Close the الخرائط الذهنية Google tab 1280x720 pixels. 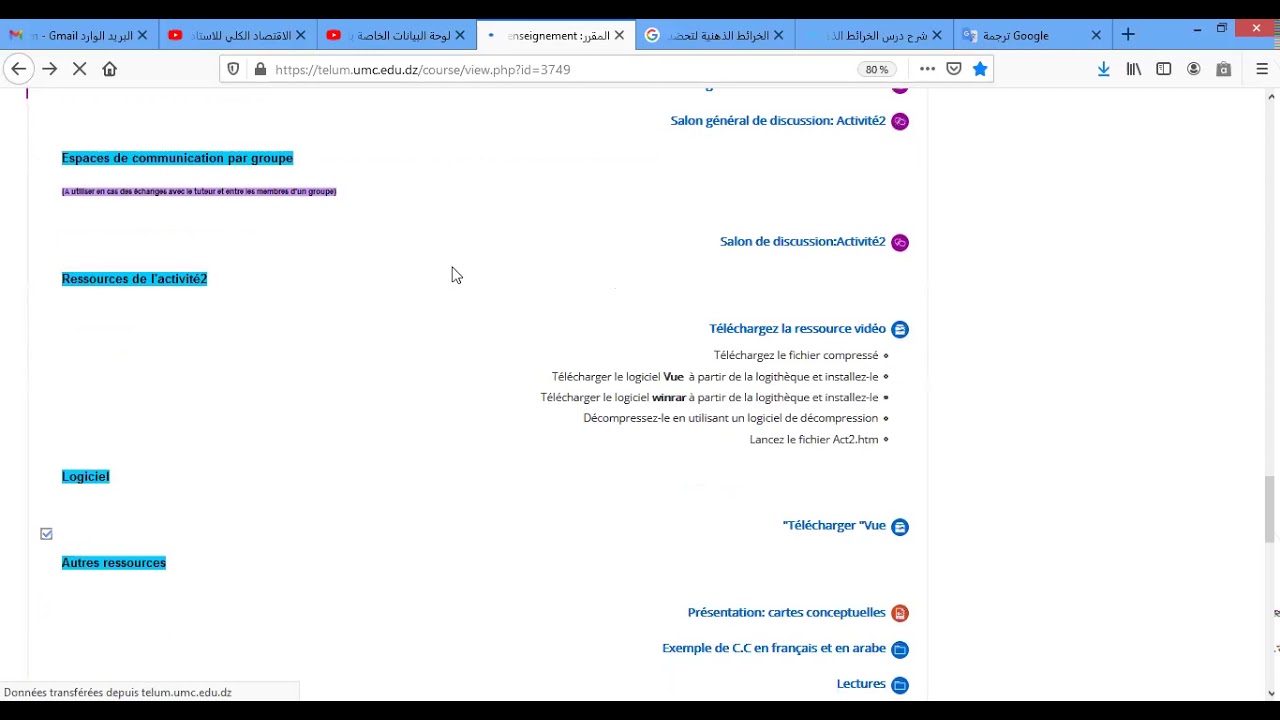(778, 35)
